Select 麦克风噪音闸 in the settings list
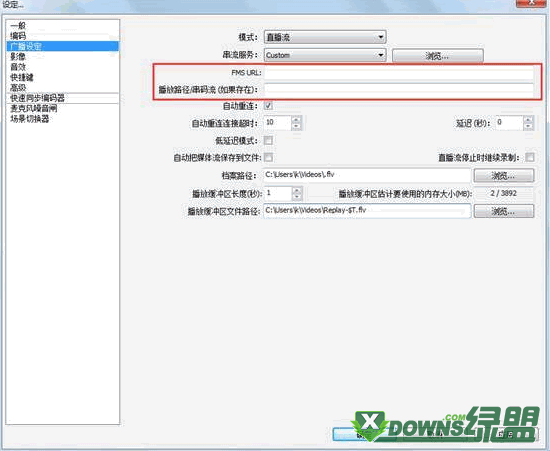550x451 pixels. coord(34,108)
